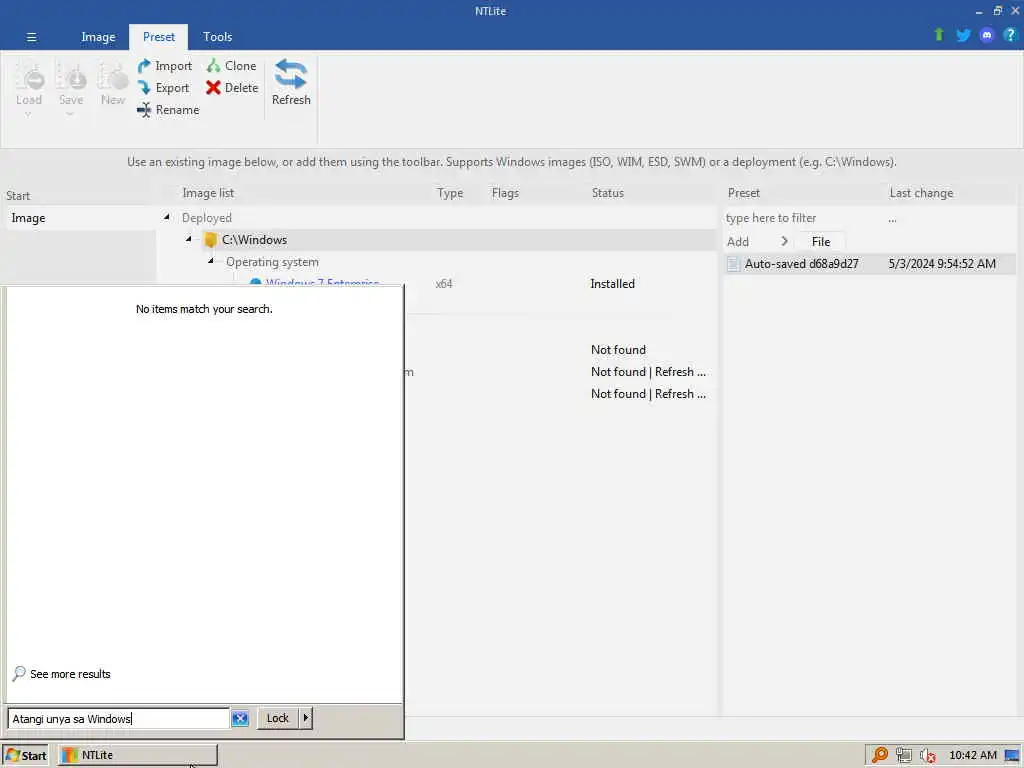Collapse the C:\Windows tree node

click(x=189, y=239)
